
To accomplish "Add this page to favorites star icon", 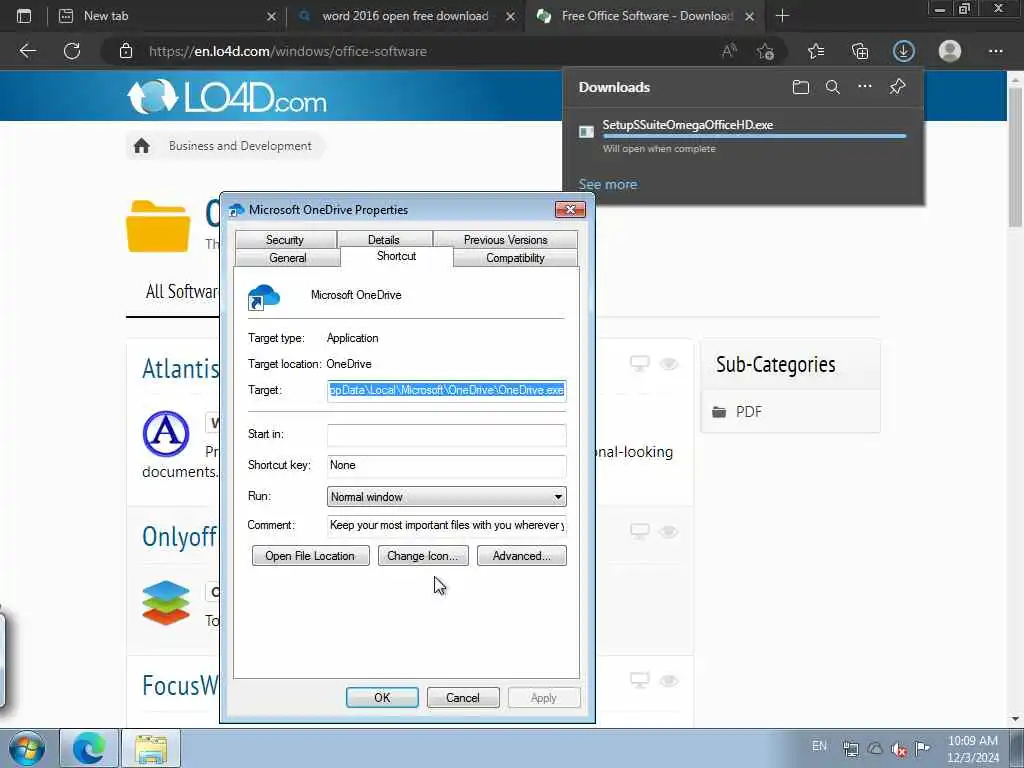I will (765, 51).
